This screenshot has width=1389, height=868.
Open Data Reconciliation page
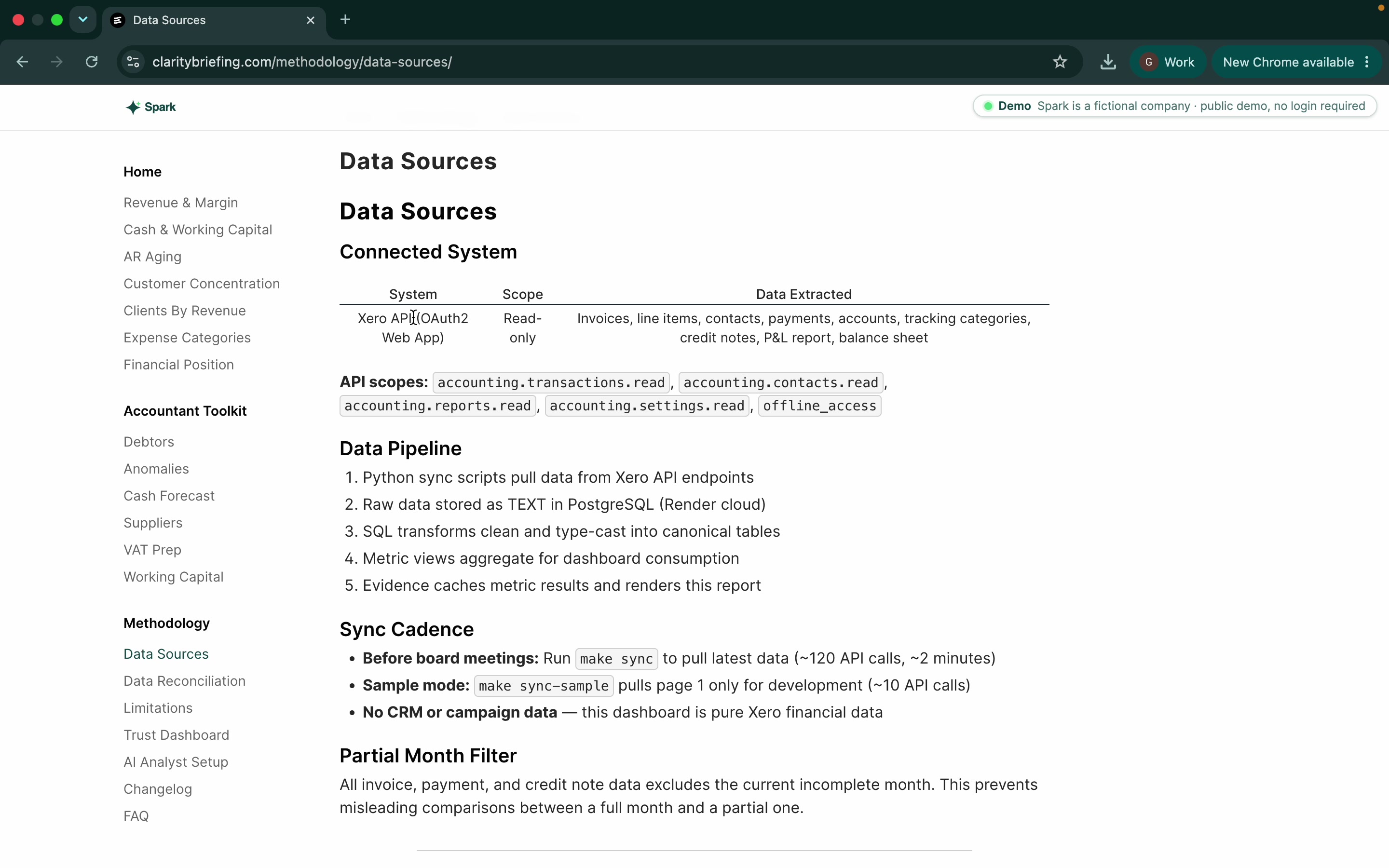184,681
